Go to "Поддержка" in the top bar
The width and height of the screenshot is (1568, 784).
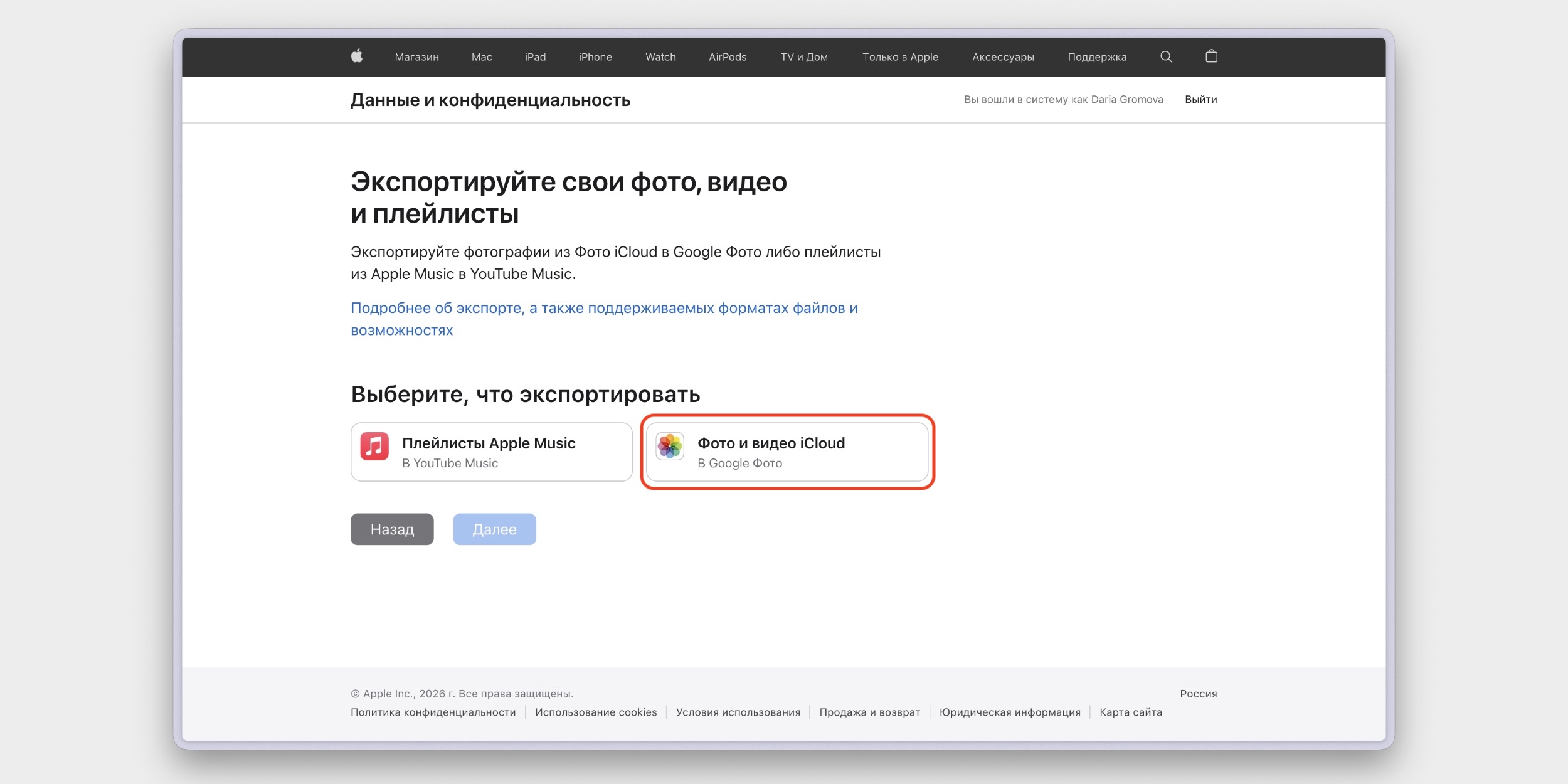pyautogui.click(x=1097, y=56)
